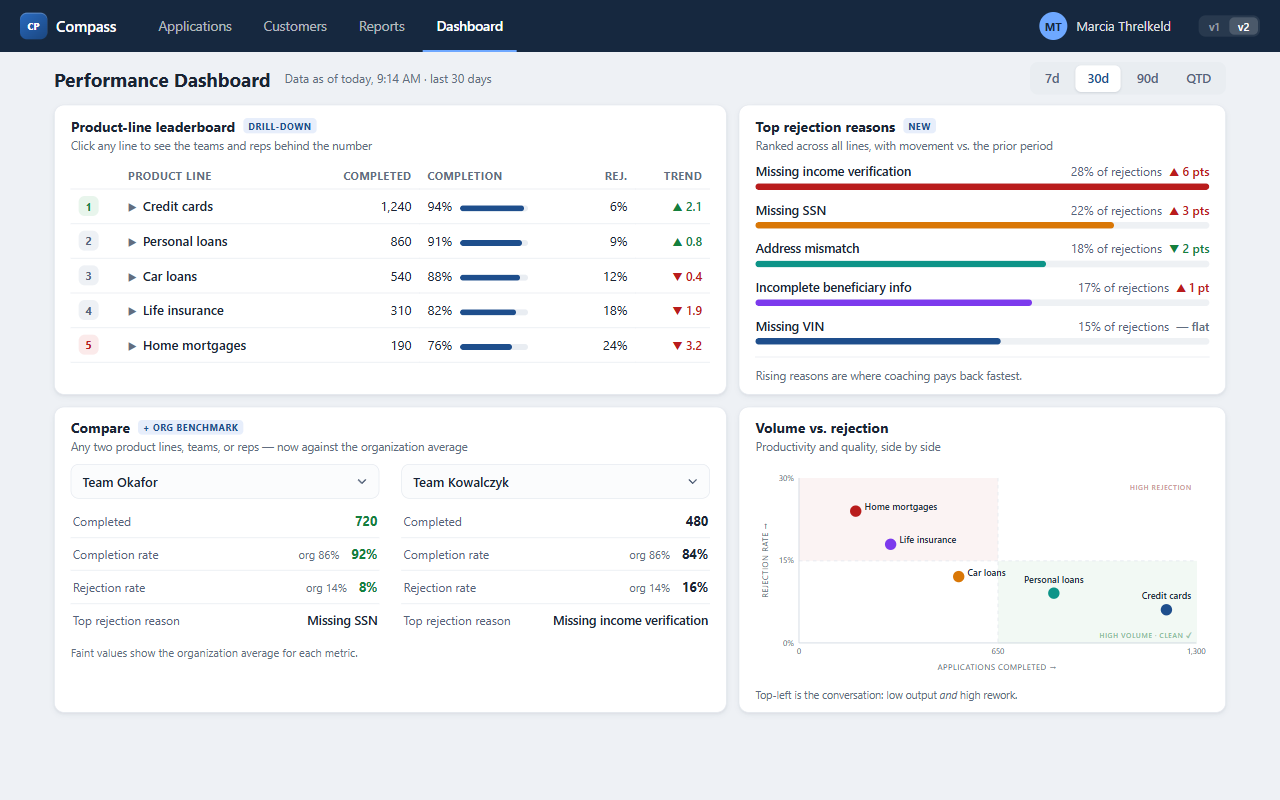Click the Car loans dot on the scatter chart
Screen dimensions: 1280x800
tap(958, 576)
